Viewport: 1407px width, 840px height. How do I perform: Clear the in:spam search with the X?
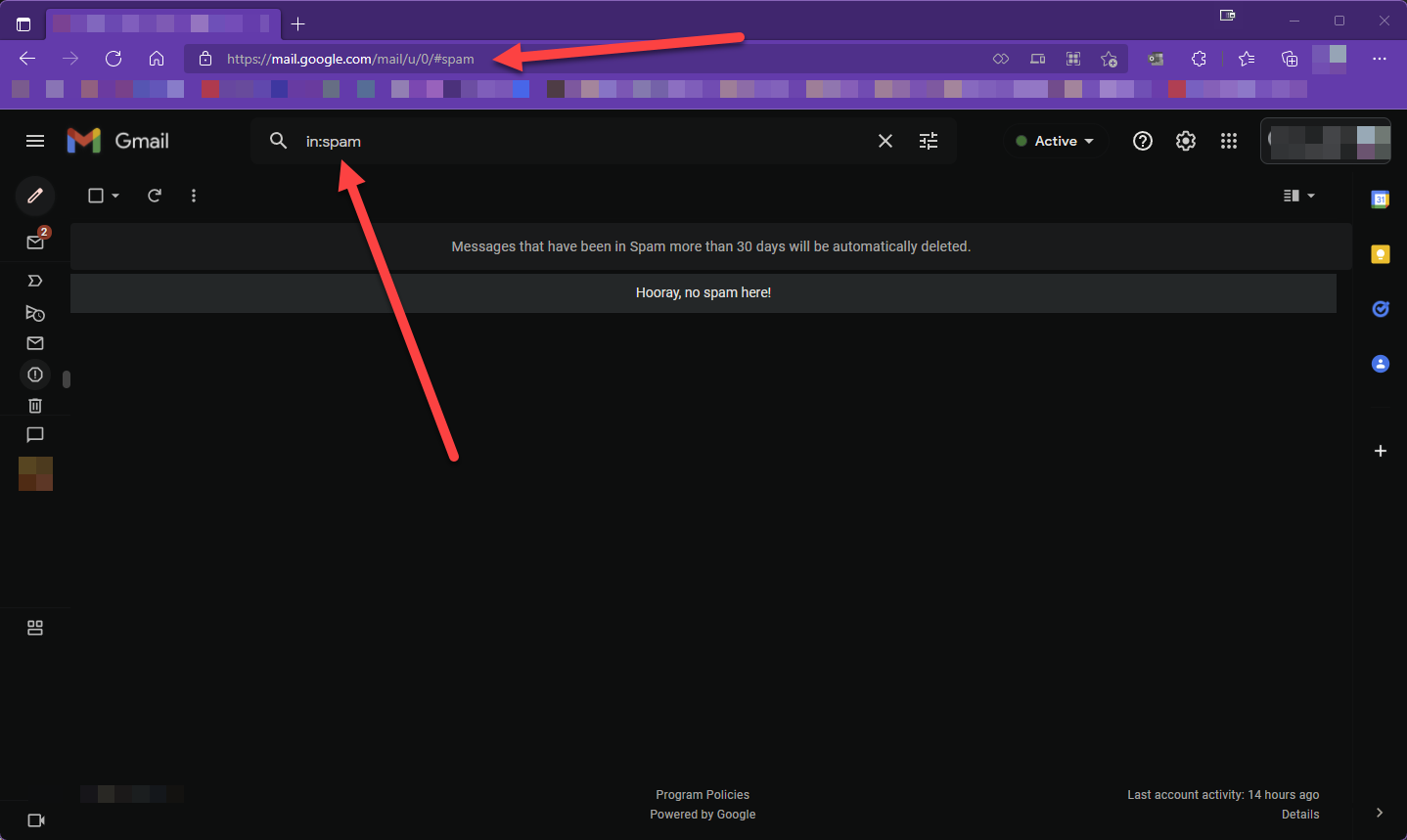(885, 141)
